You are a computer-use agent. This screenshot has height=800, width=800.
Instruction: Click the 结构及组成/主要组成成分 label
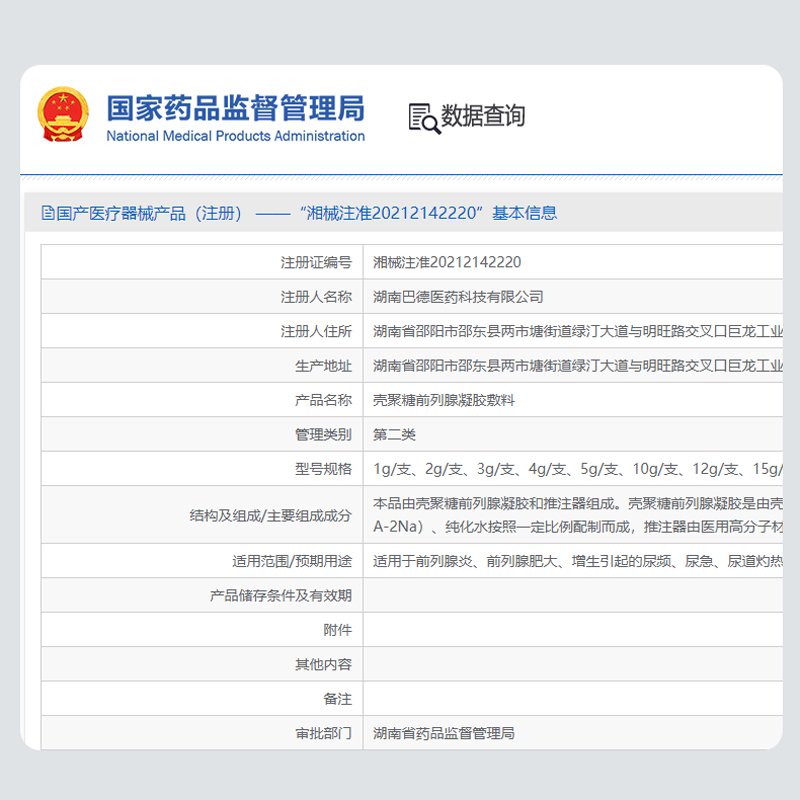270,515
